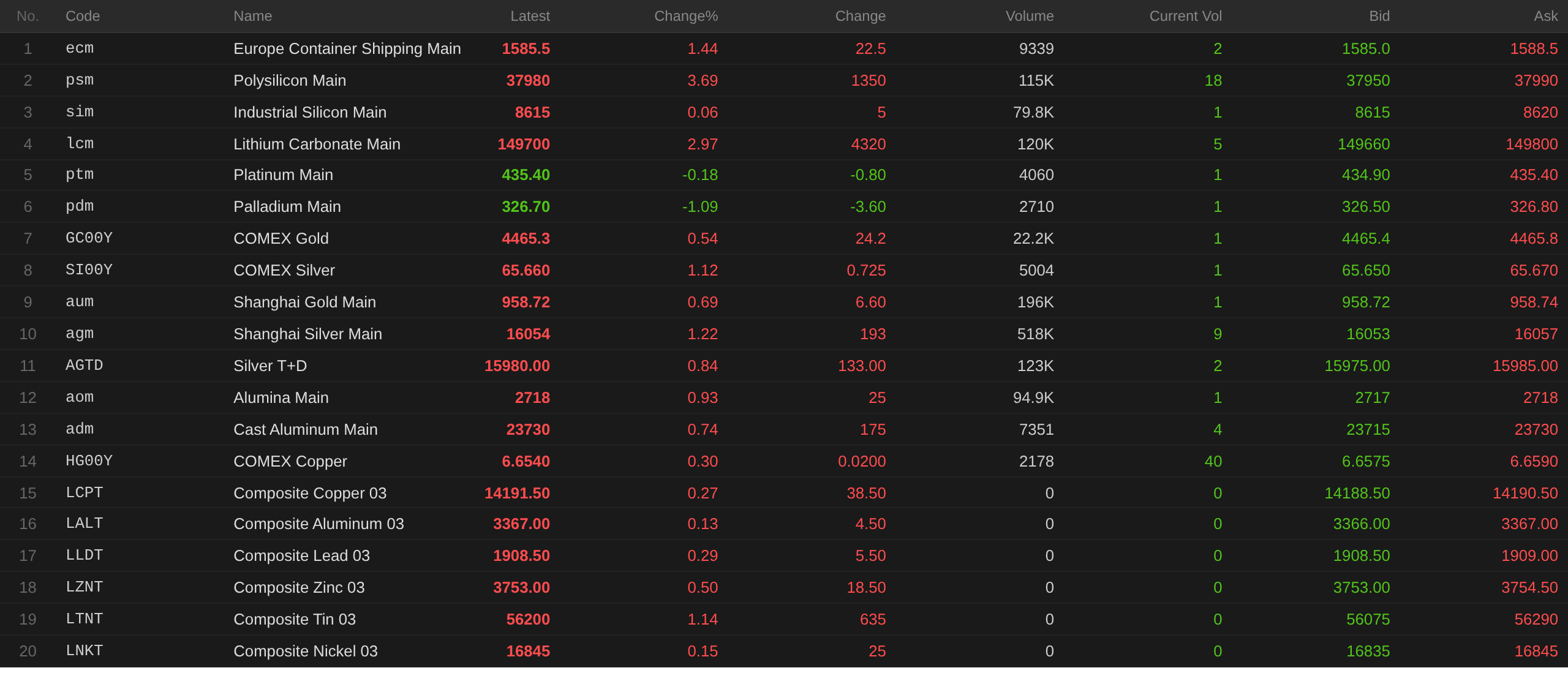Click the ask price 1588.5
1568x676 pixels.
(1534, 48)
